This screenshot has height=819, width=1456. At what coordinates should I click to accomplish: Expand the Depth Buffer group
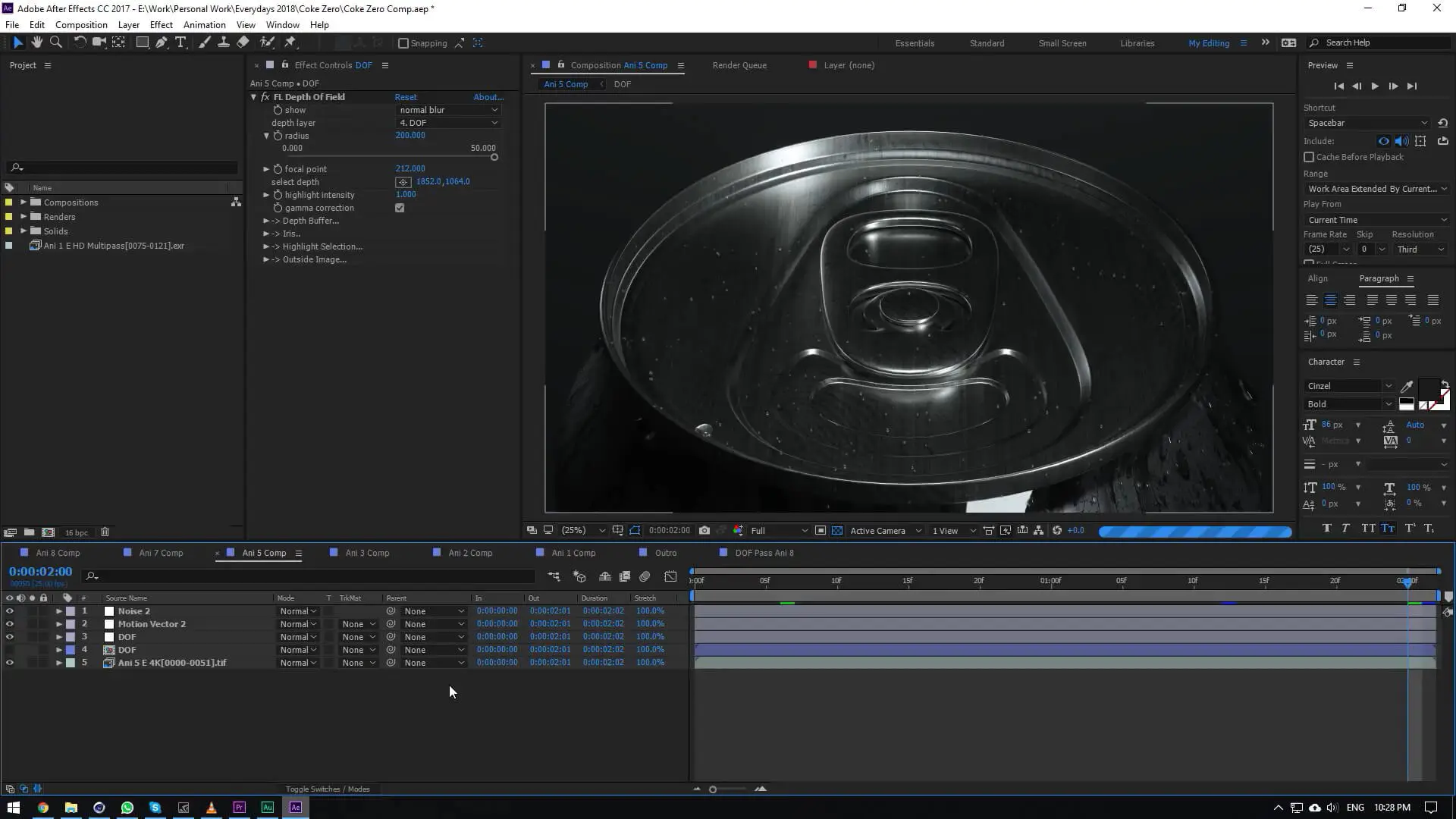click(266, 221)
